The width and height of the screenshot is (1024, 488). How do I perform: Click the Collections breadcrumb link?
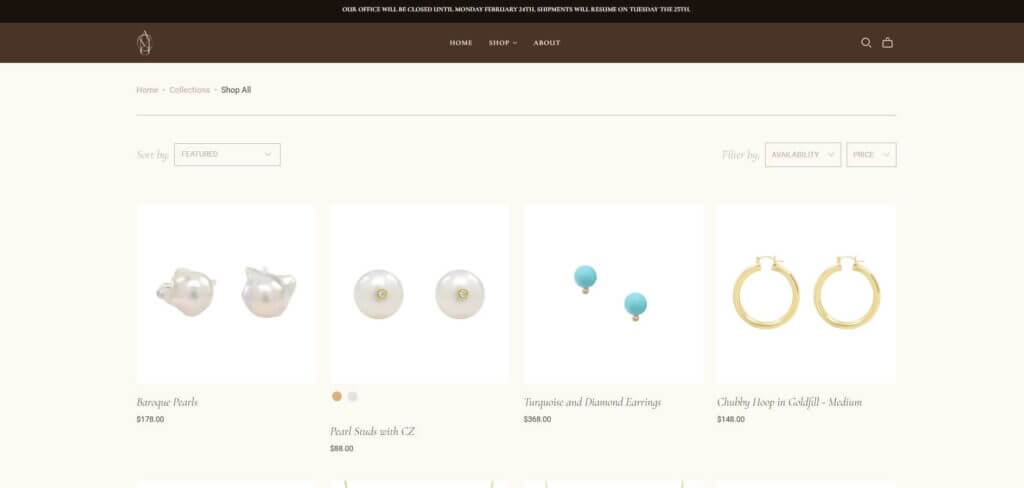(189, 90)
